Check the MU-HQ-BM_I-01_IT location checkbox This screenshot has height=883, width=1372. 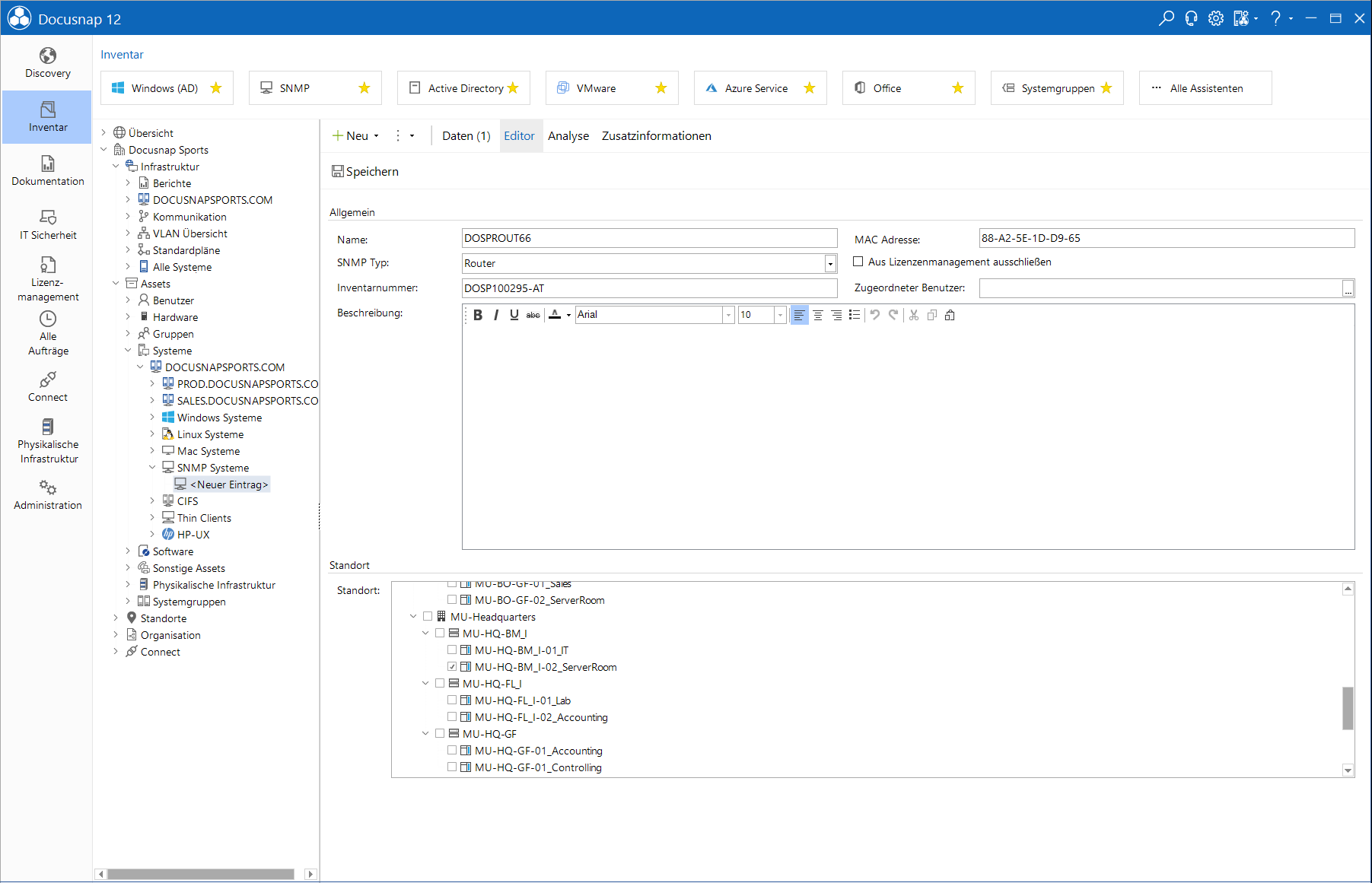click(x=452, y=650)
